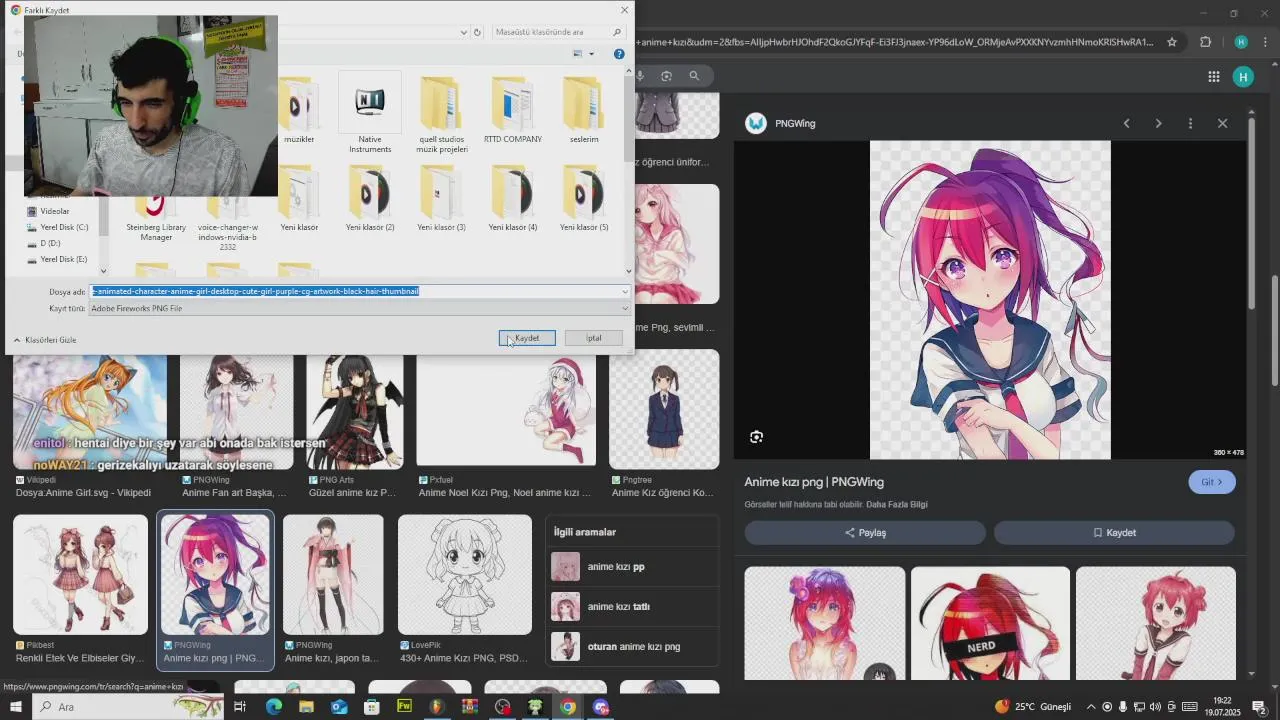
Task: Click the Kaydet button in the save dialog
Action: click(x=527, y=338)
